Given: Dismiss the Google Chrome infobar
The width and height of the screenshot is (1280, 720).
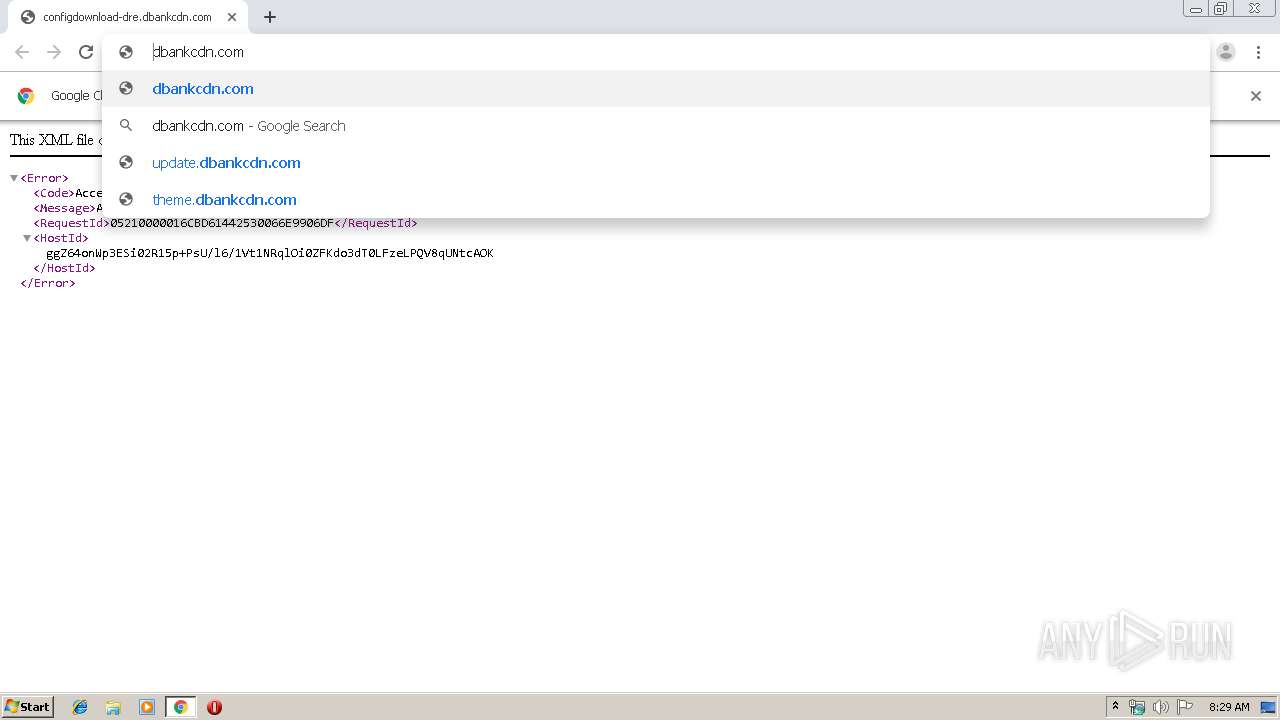Looking at the screenshot, I should (1256, 96).
